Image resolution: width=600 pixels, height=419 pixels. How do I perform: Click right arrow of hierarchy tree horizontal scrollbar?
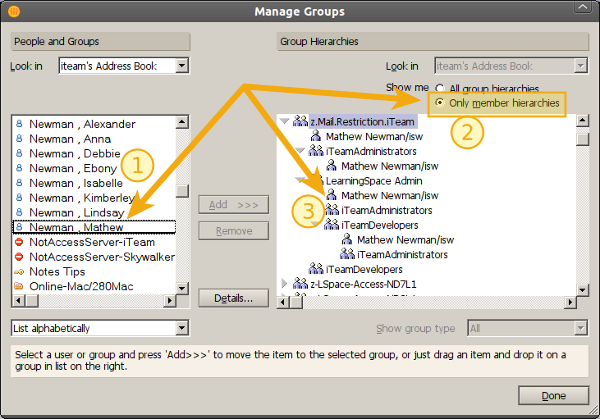click(x=570, y=302)
